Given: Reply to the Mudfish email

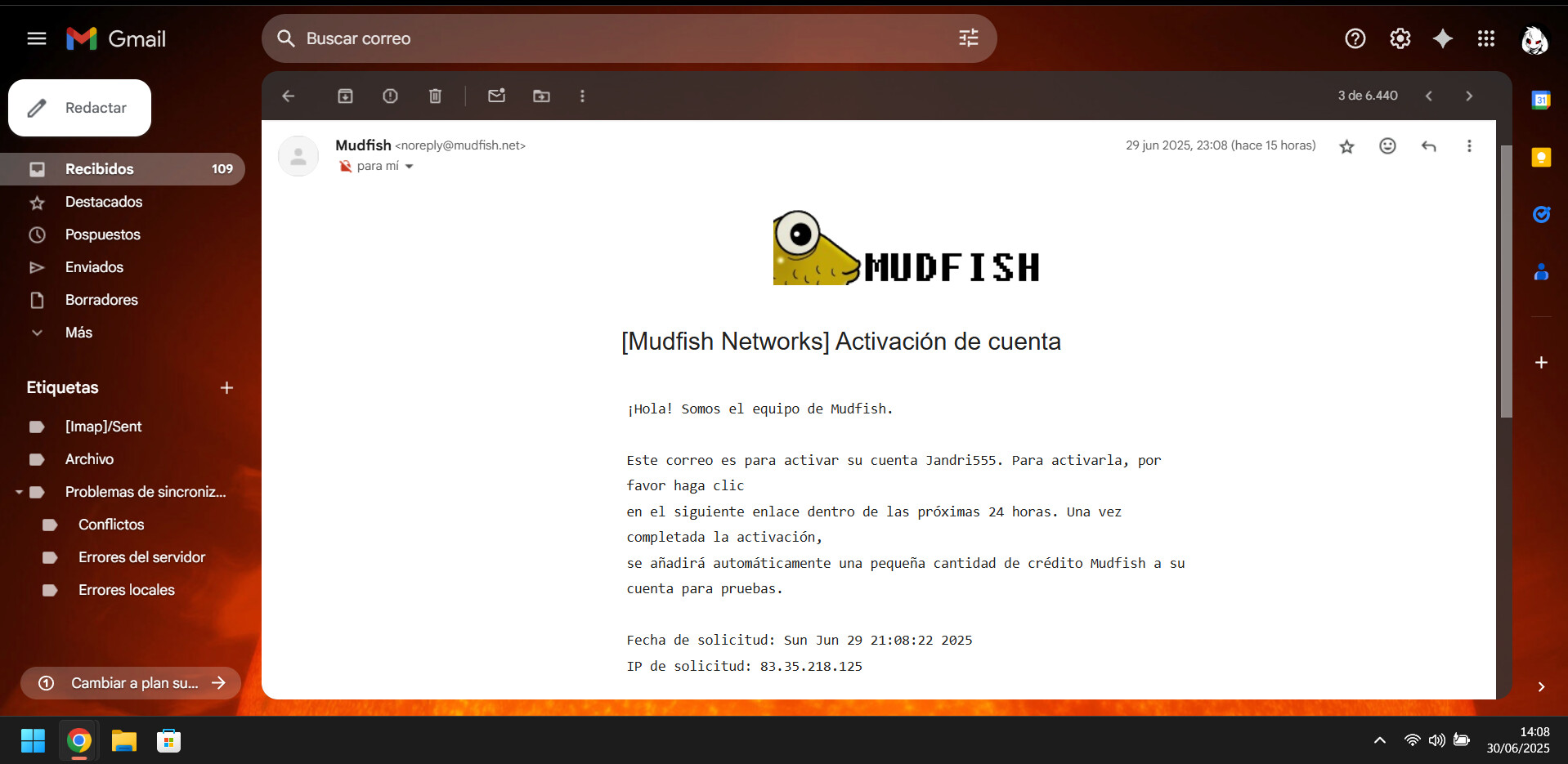Looking at the screenshot, I should [x=1428, y=145].
